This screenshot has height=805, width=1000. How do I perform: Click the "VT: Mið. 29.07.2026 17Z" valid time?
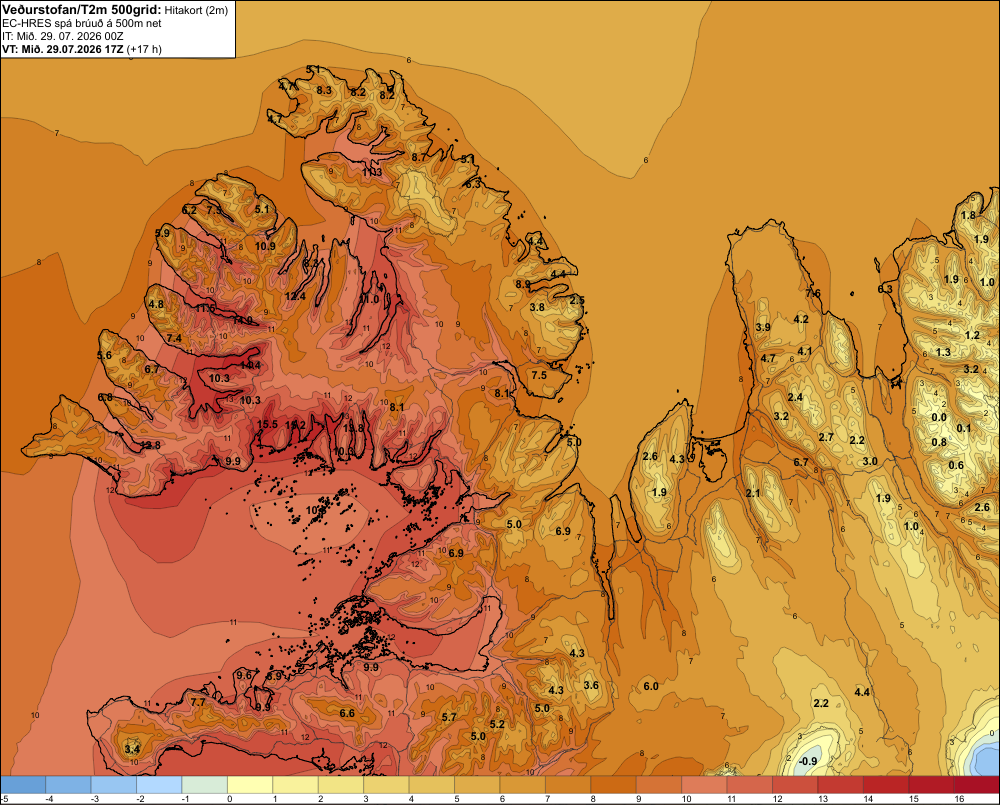[62, 49]
